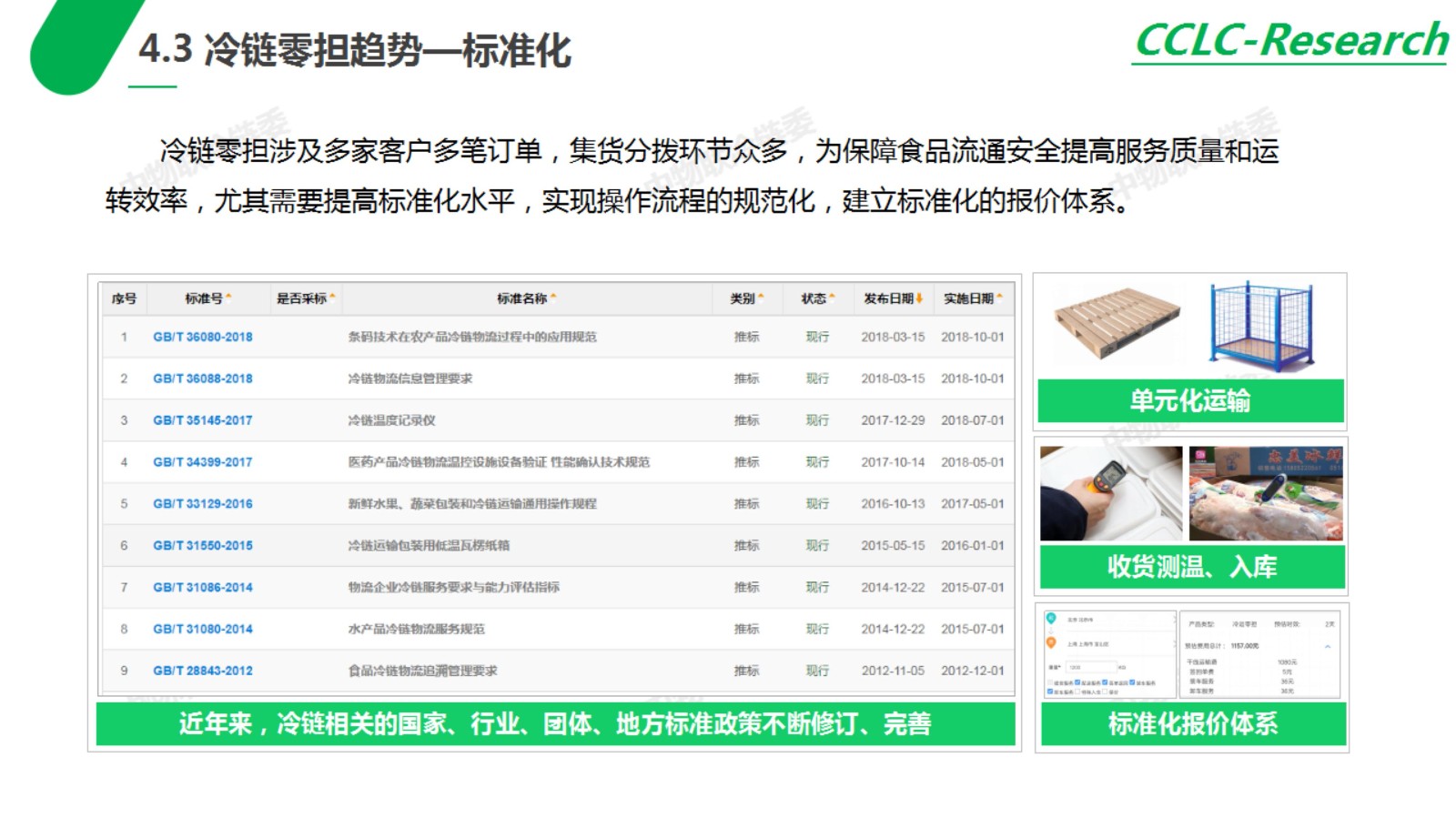The image size is (1456, 818).
Task: Click the infrared thermometer photo
Action: point(1111,493)
